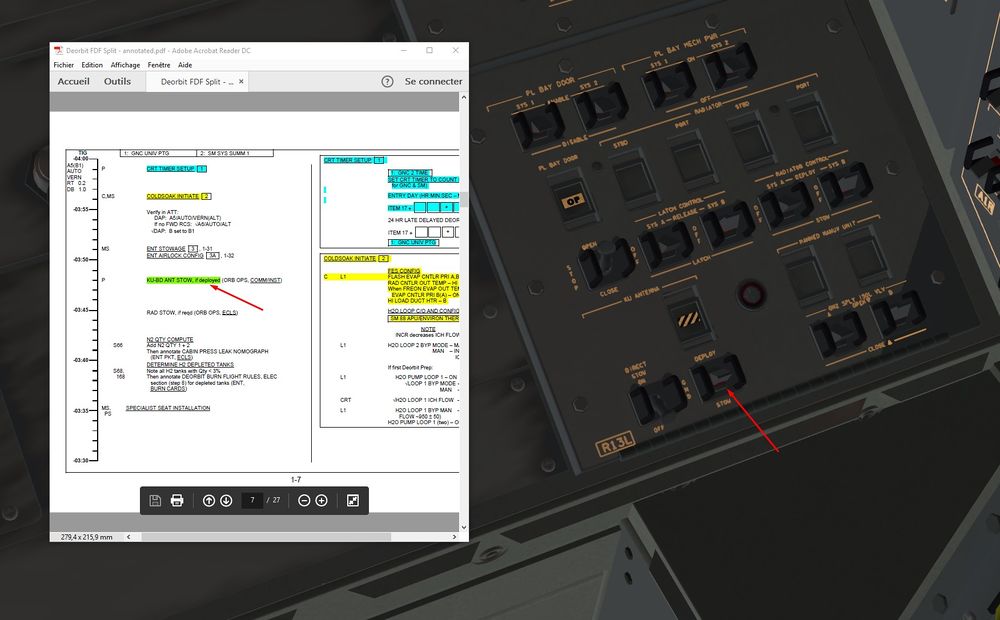Image resolution: width=1000 pixels, height=620 pixels.
Task: Click the DETERMINE H2 DEPLETED TANKS heading
Action: [190, 364]
